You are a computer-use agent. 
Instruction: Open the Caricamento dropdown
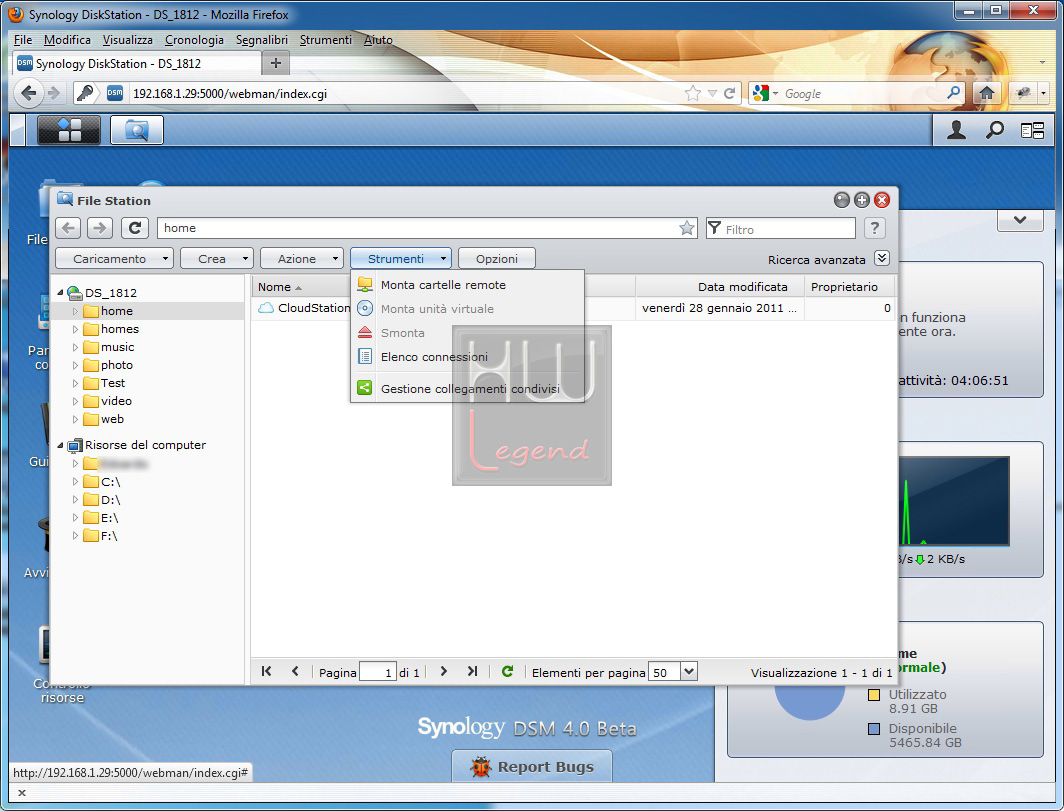tap(114, 259)
